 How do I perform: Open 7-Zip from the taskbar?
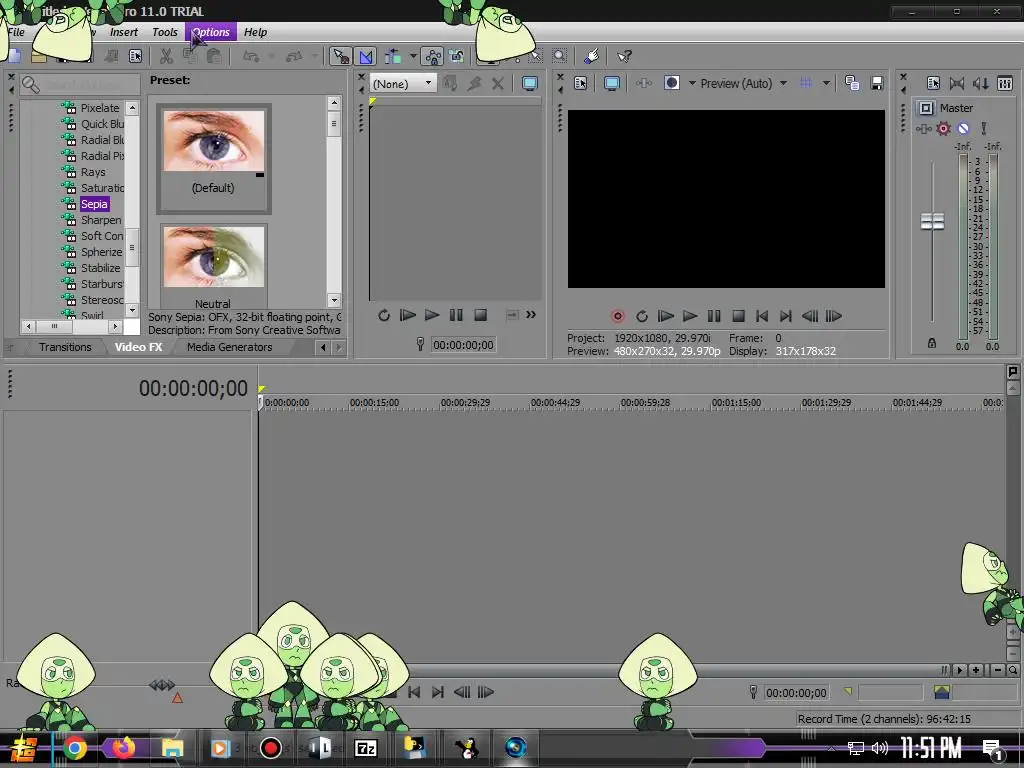366,748
